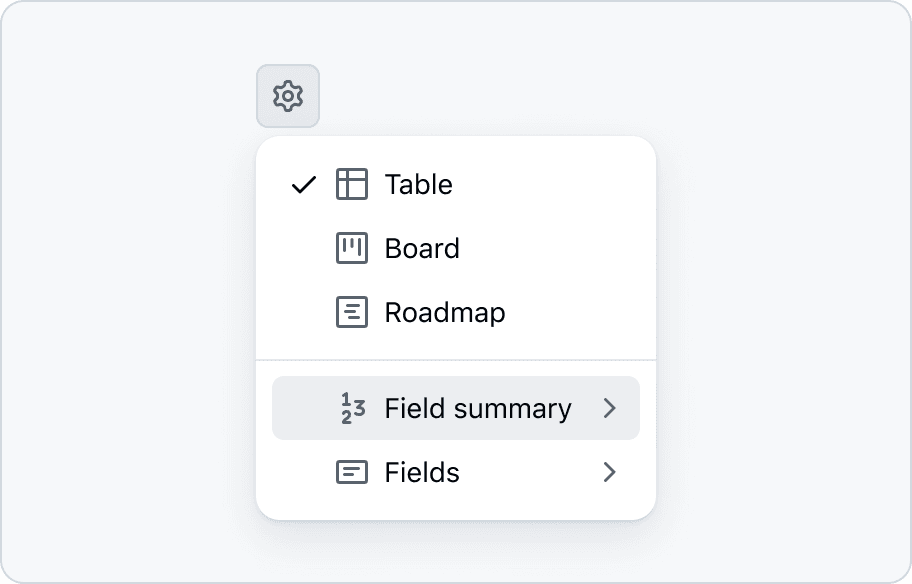Expand the Field summary submenu chevron

click(610, 408)
